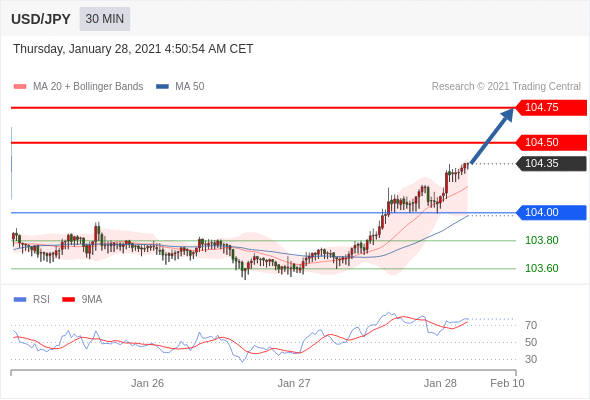
Task: Click the 'RSI' legend label
Action: 41,300
